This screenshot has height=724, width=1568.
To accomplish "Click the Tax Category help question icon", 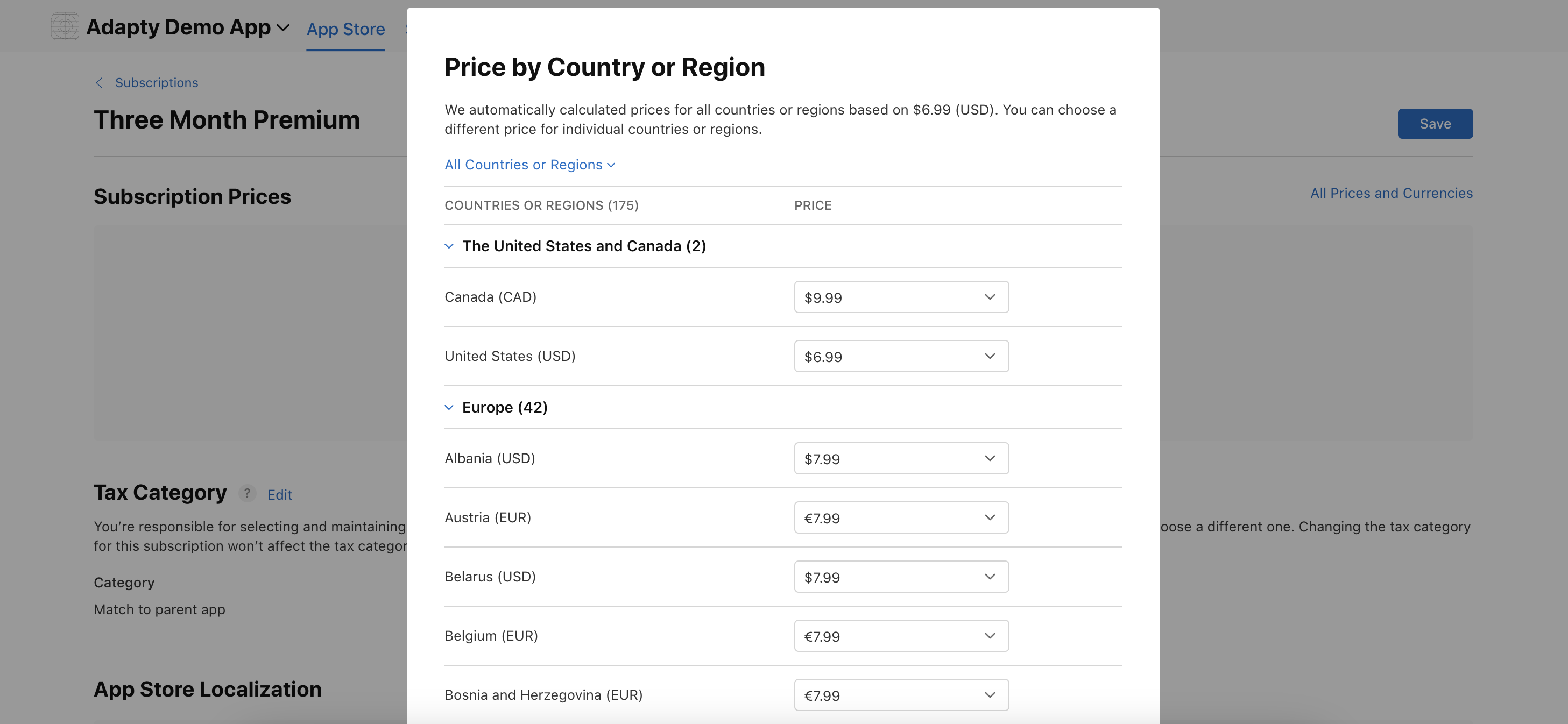I will coord(246,493).
